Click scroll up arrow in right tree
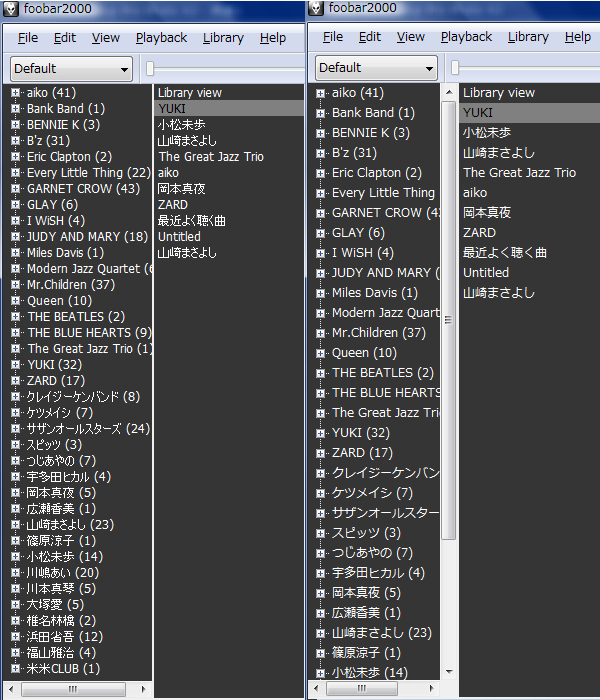The image size is (600, 700). coord(449,92)
